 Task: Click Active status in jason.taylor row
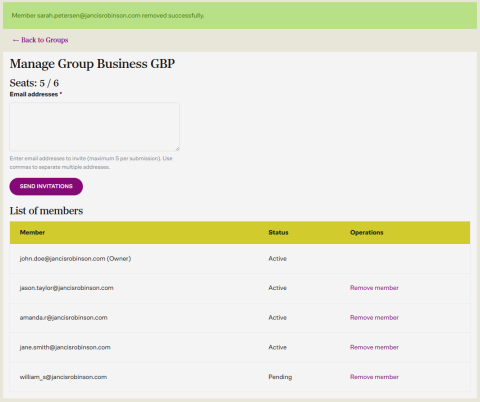point(277,288)
